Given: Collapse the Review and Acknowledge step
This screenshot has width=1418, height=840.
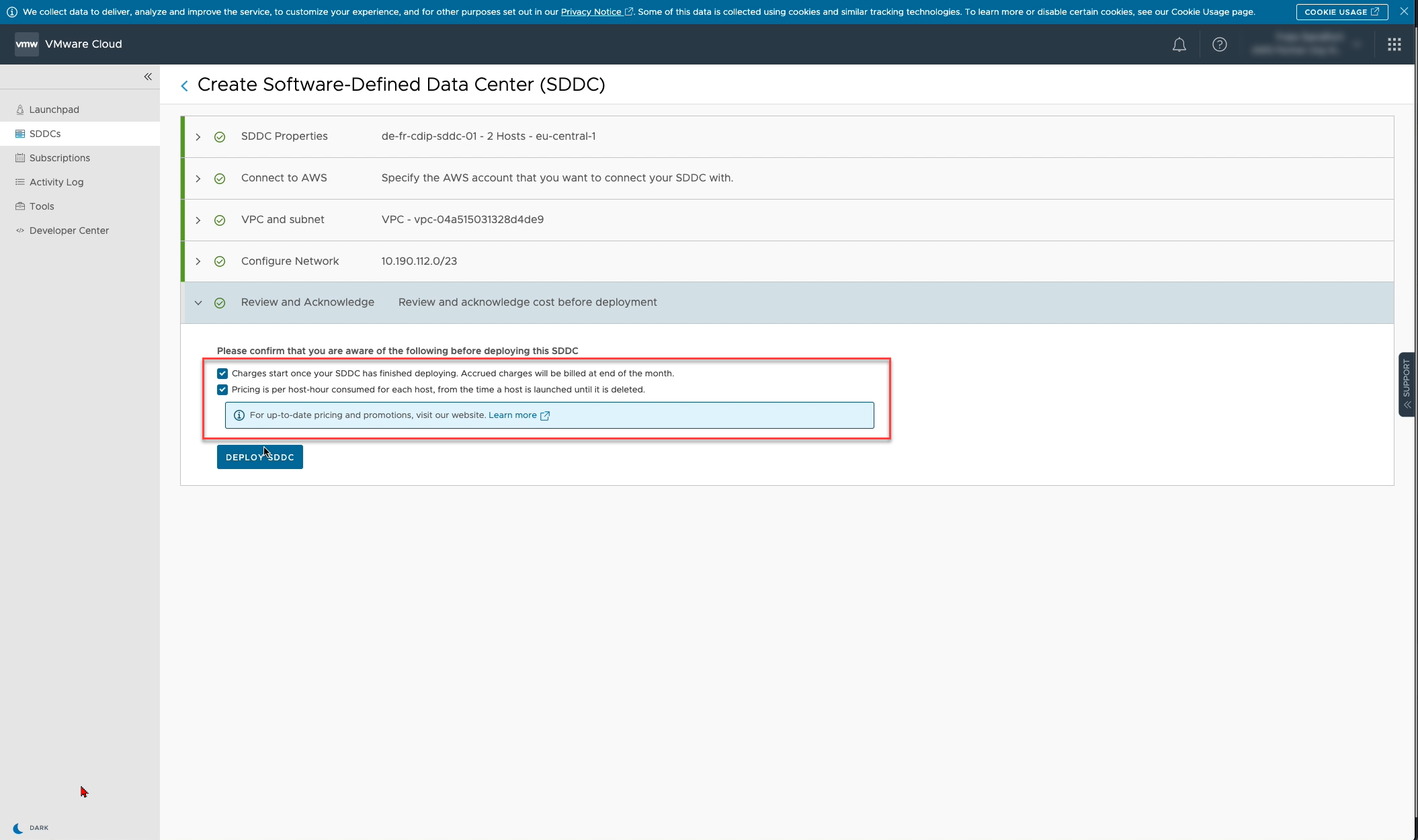Looking at the screenshot, I should coord(198,303).
